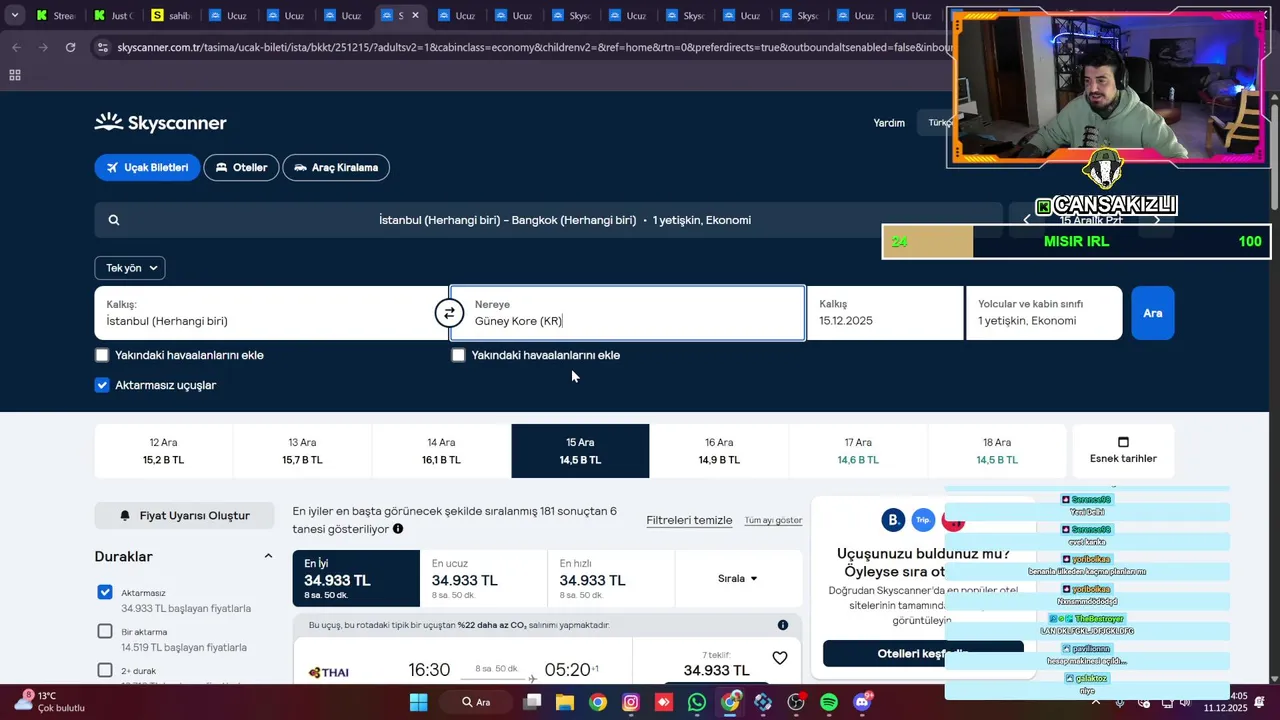Viewport: 1280px width, 720px height.
Task: Click the previous day arrow in date navigator
Action: click(1026, 220)
